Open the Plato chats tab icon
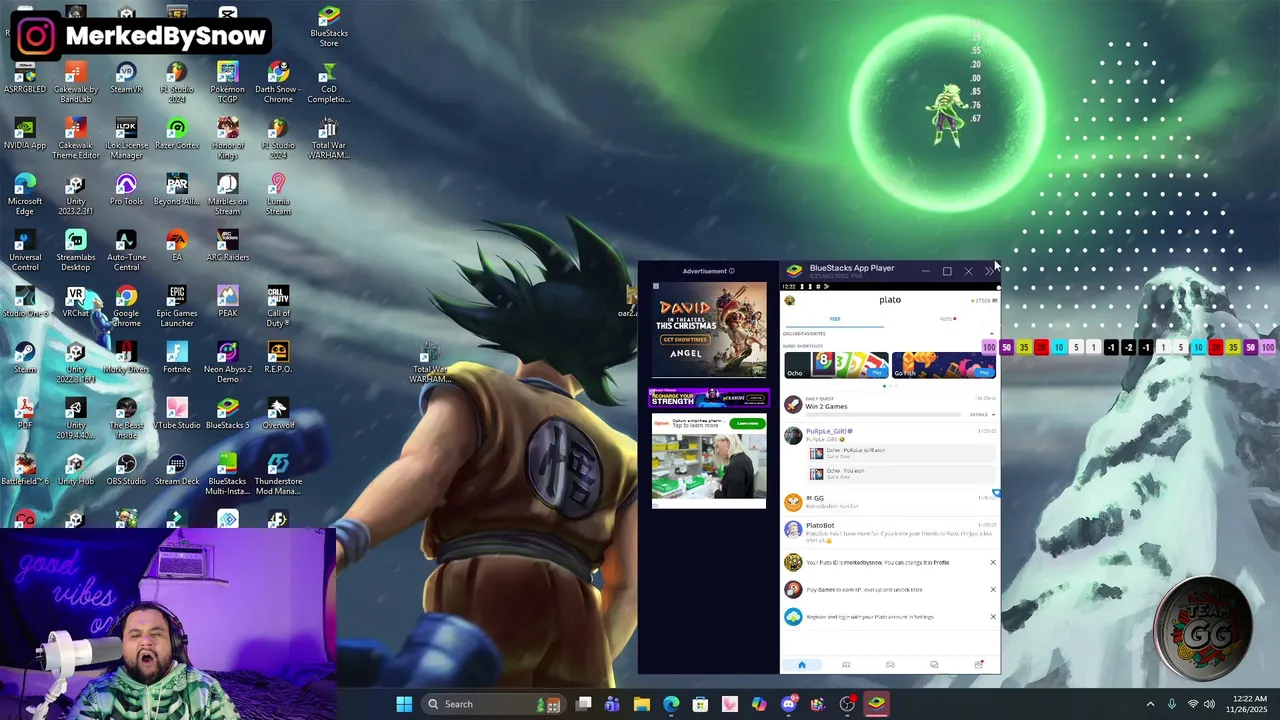This screenshot has width=1280, height=720. click(934, 665)
